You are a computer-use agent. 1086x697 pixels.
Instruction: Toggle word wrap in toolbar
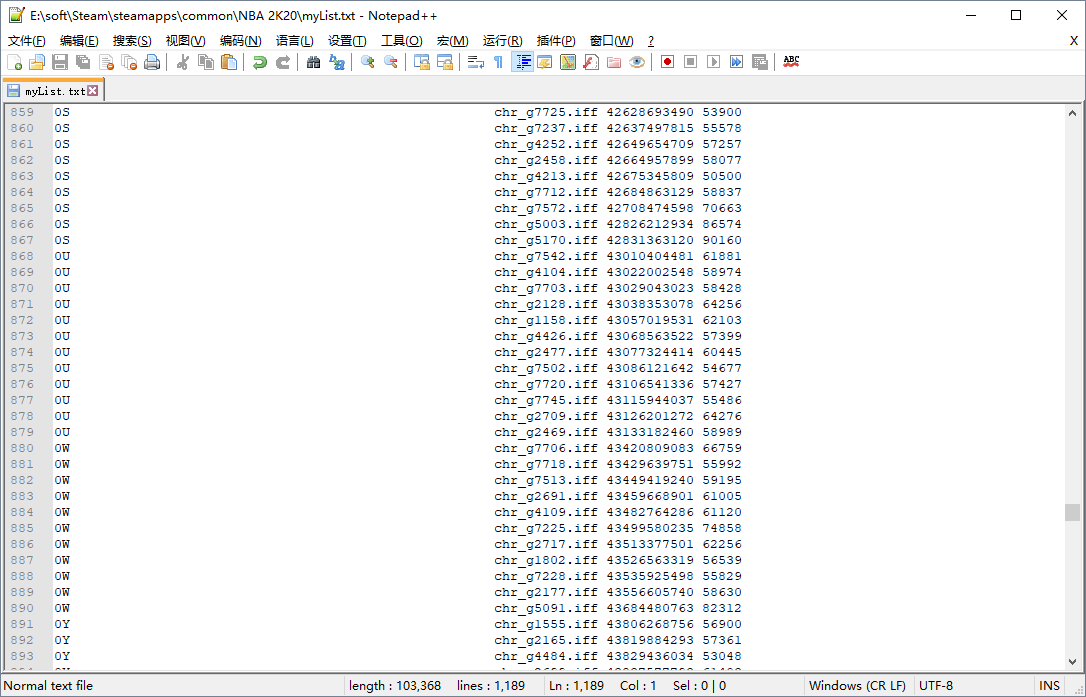click(x=476, y=62)
